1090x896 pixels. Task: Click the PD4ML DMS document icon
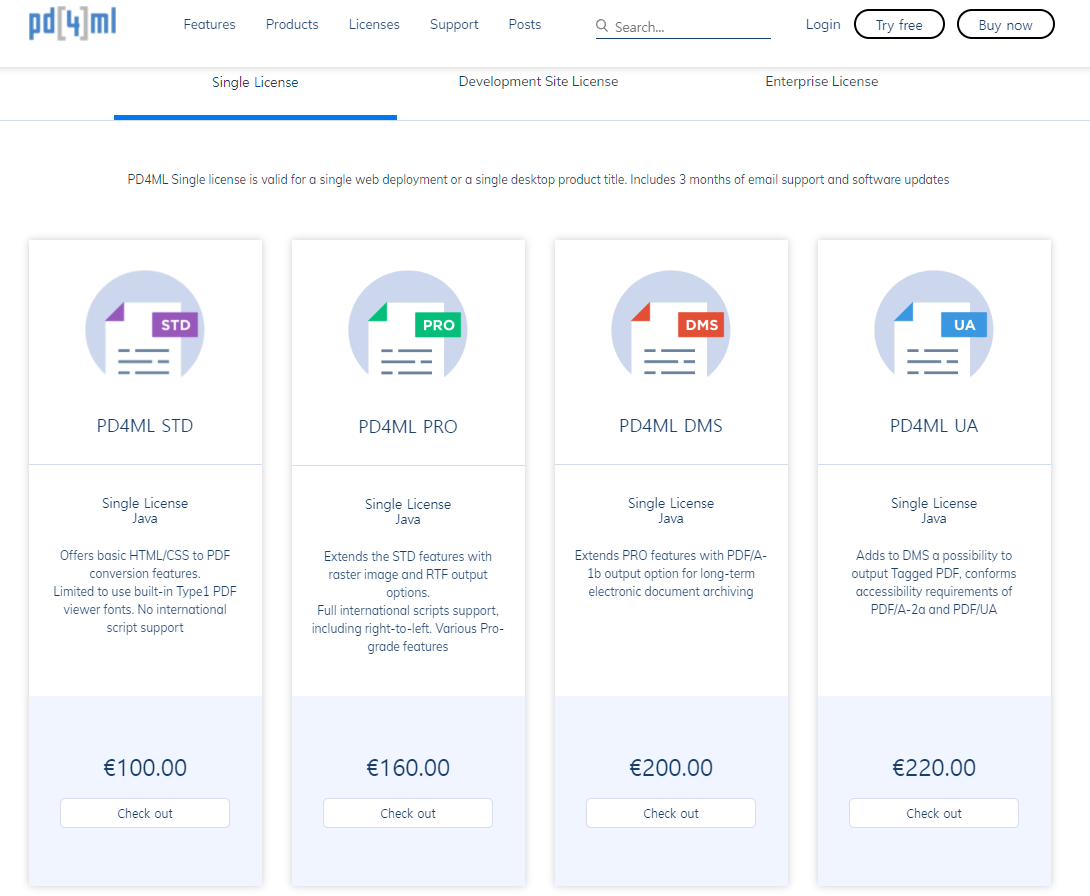pos(671,325)
